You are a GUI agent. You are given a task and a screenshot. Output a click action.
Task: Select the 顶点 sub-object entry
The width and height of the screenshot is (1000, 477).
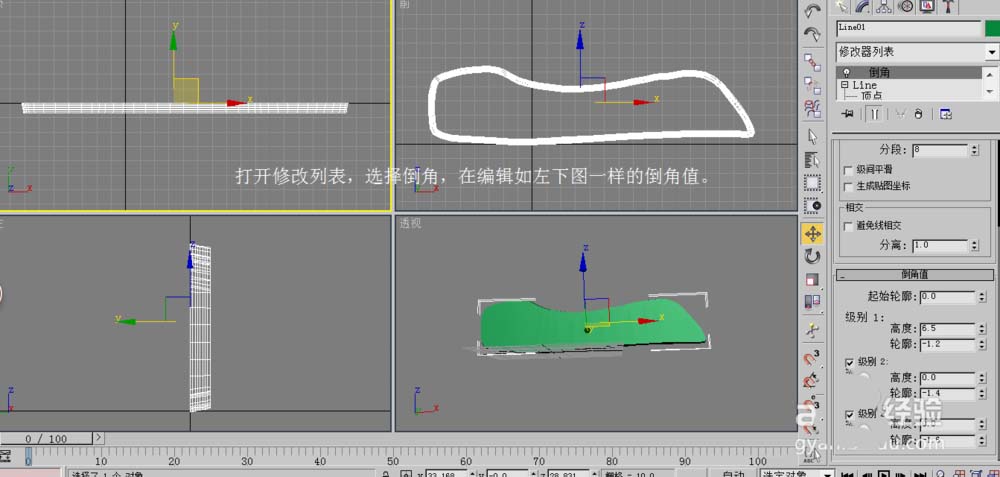tap(871, 95)
